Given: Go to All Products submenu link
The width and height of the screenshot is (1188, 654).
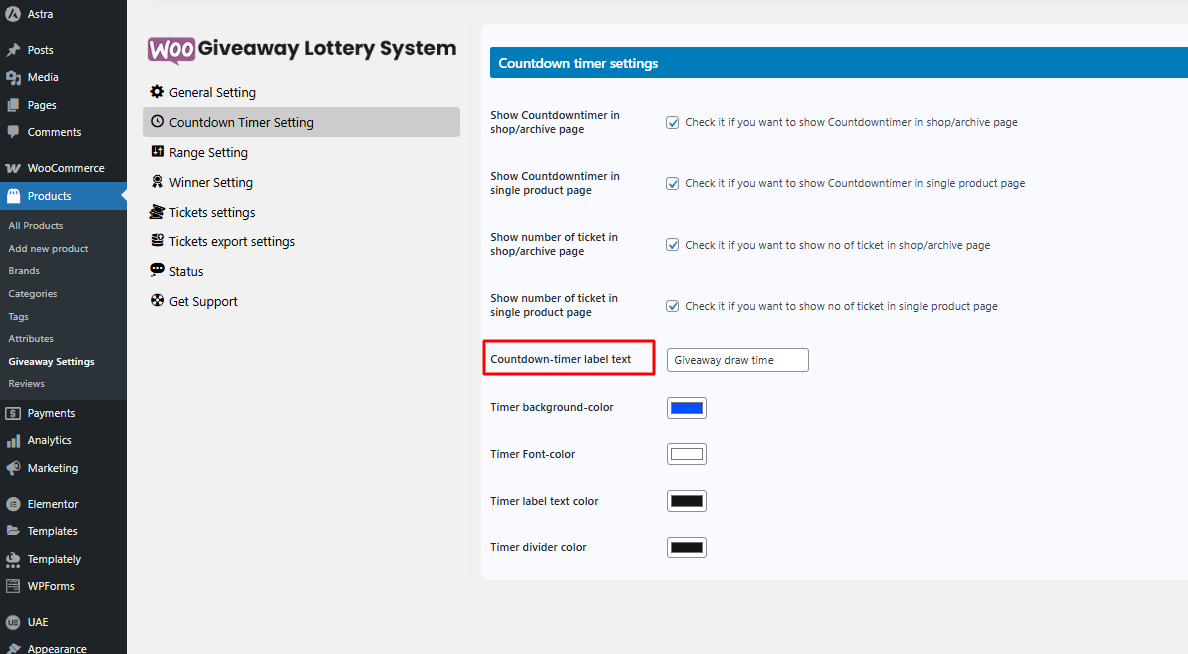Looking at the screenshot, I should coord(36,226).
